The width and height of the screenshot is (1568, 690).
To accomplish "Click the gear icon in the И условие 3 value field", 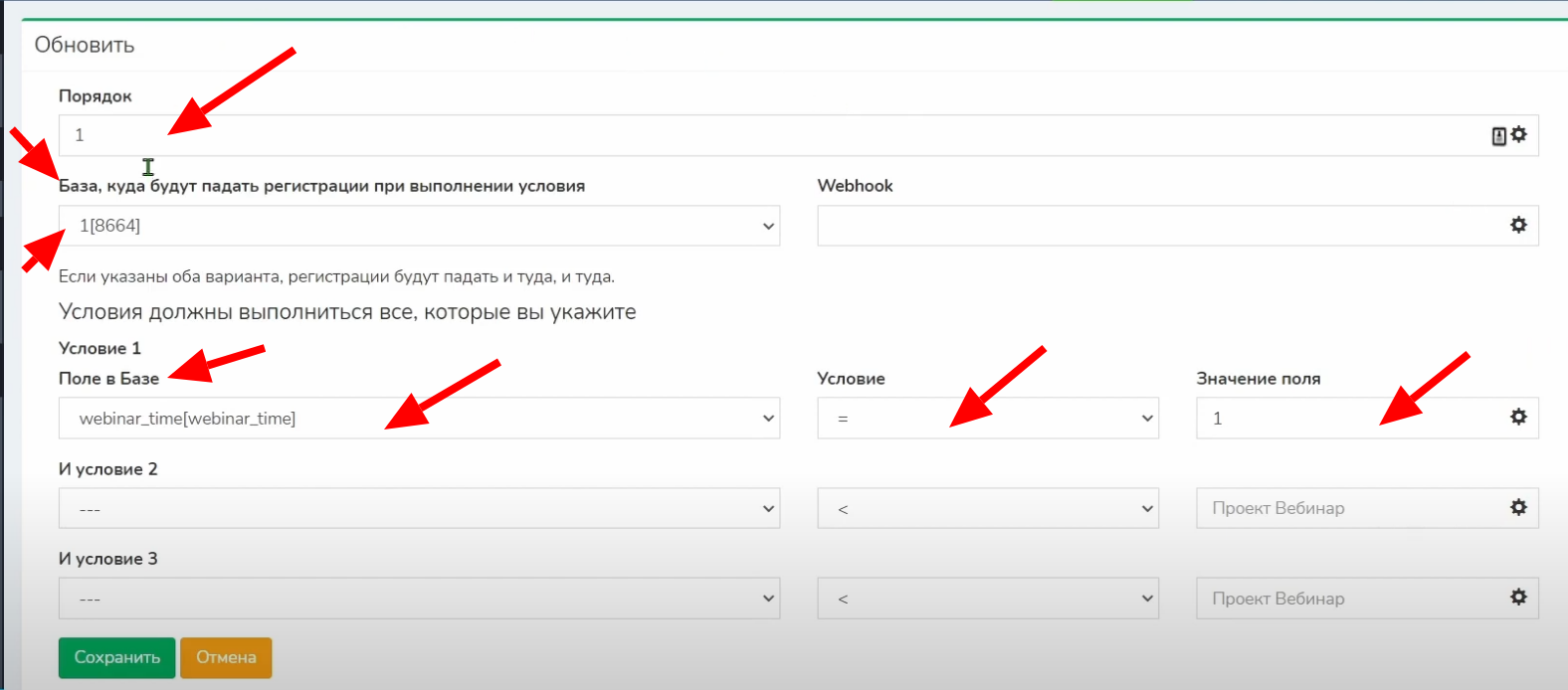I will [1518, 597].
